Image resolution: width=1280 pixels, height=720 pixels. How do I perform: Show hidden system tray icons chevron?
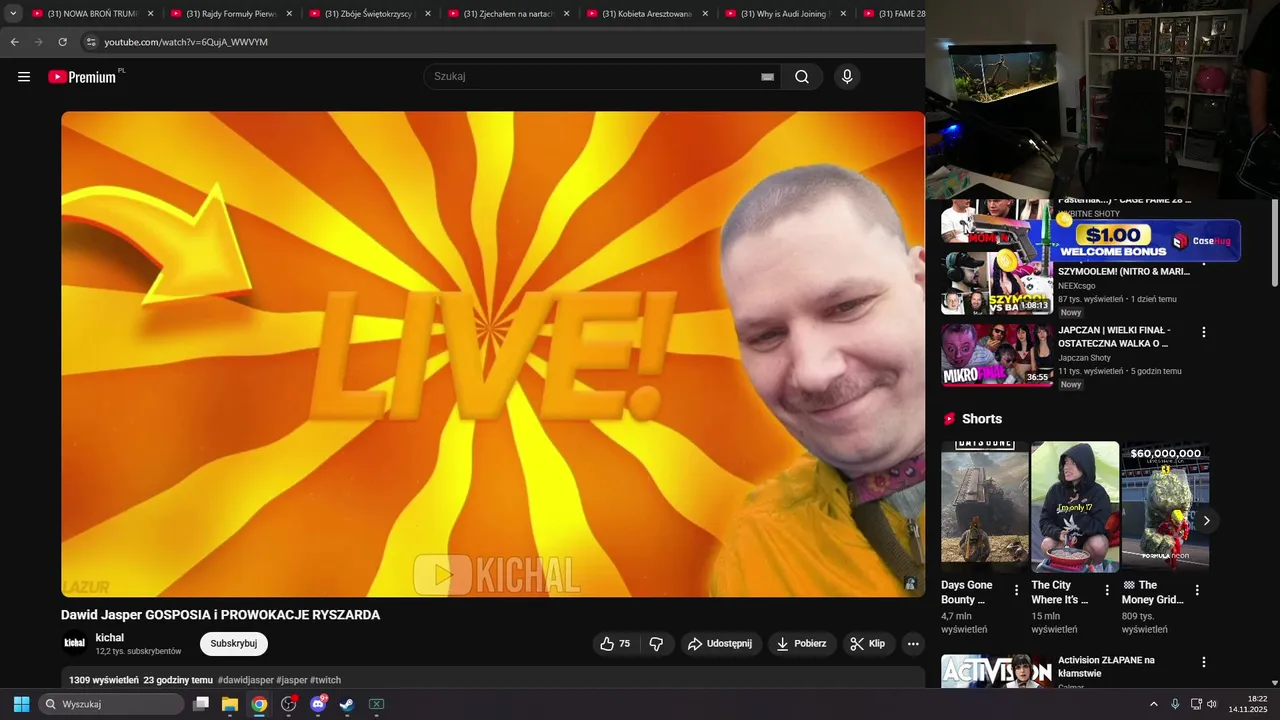(1153, 704)
